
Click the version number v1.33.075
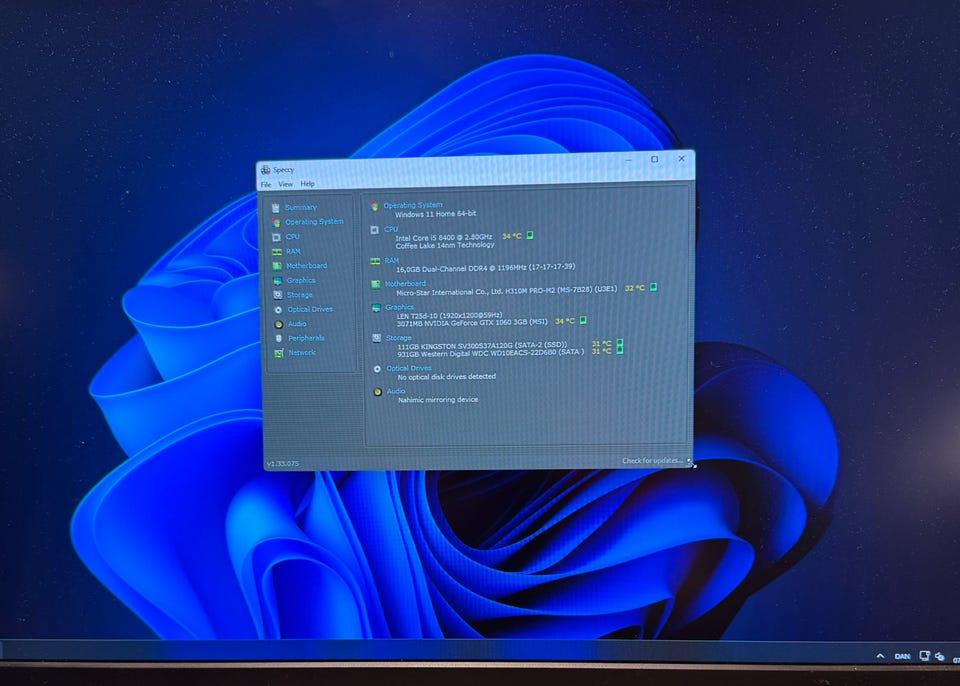283,464
